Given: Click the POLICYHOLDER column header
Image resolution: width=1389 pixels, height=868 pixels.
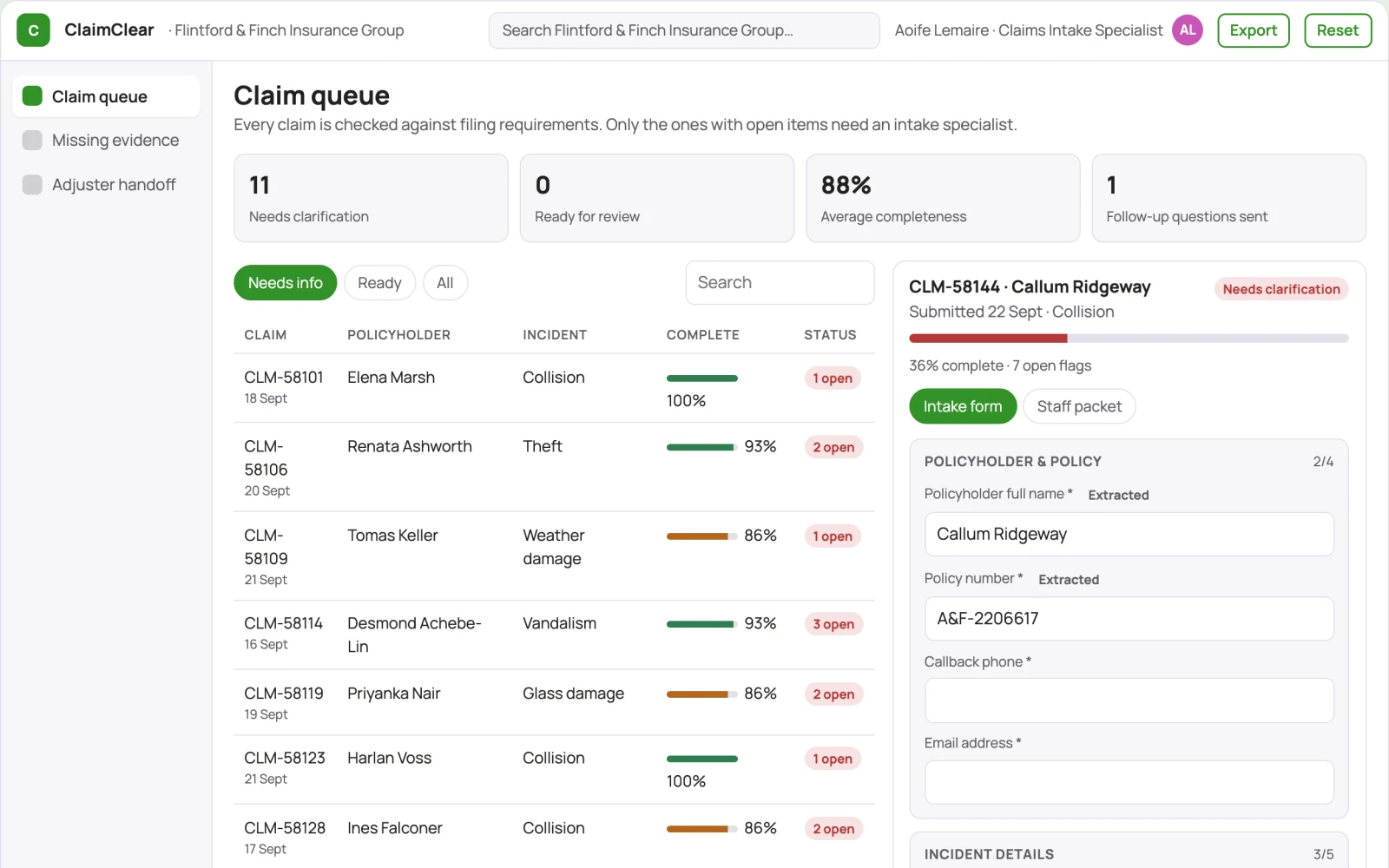Looking at the screenshot, I should [x=398, y=335].
